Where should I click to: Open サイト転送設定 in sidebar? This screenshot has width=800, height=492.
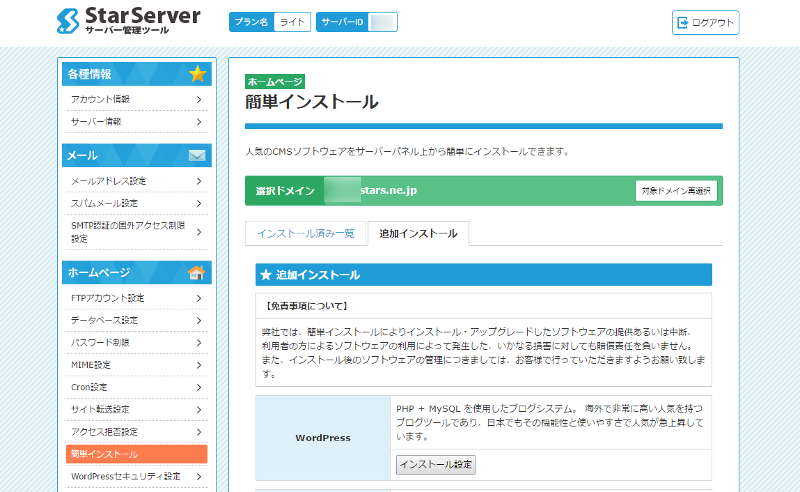pos(136,410)
